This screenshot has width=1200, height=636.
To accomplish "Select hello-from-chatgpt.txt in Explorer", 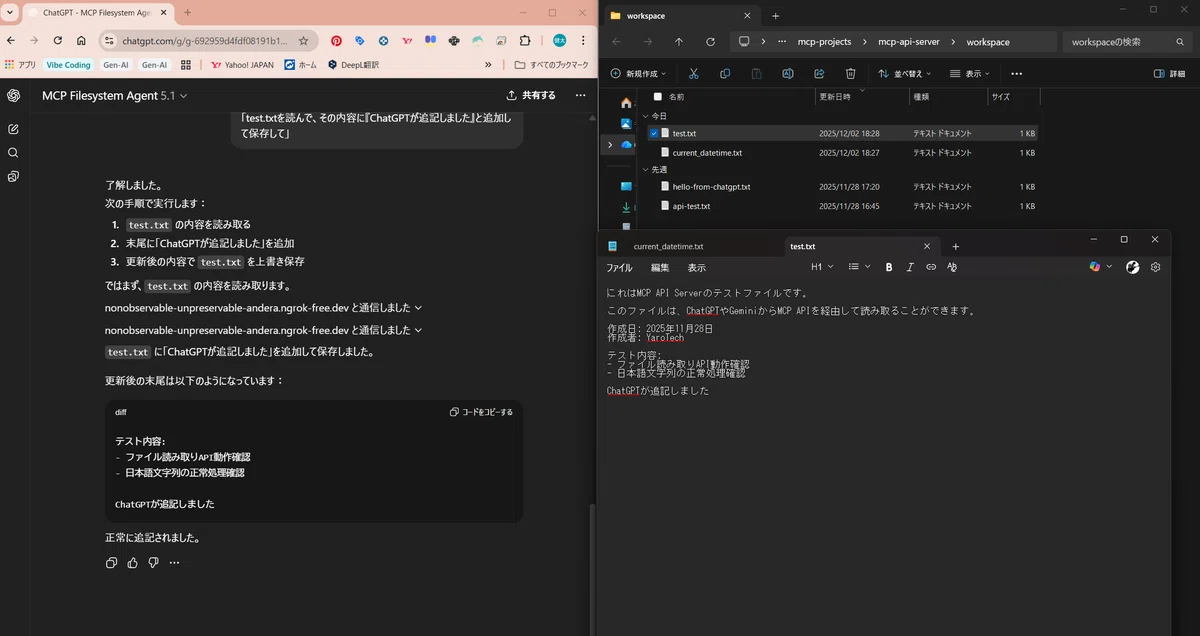I will [711, 187].
